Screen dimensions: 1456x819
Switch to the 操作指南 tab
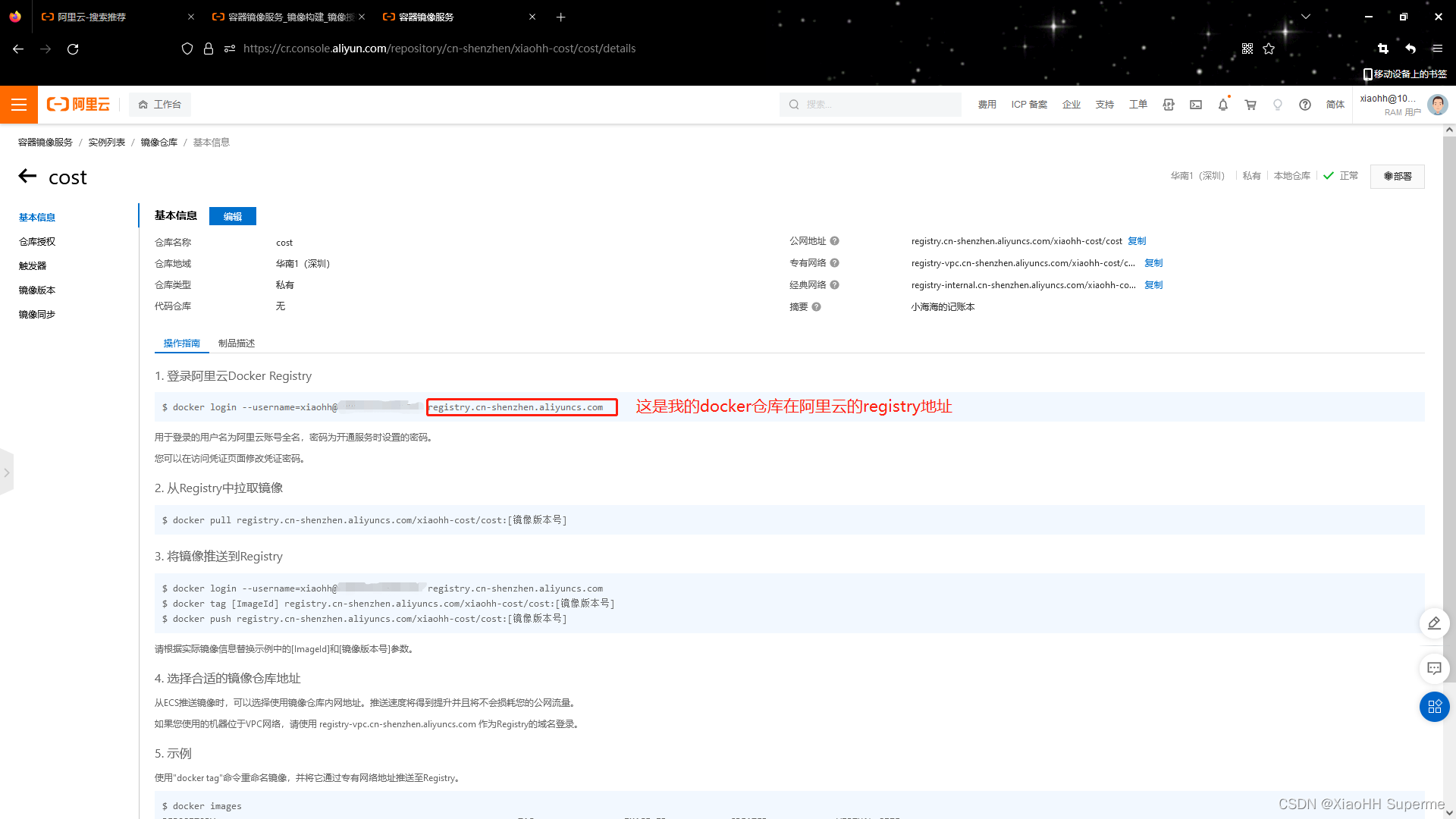pos(182,344)
